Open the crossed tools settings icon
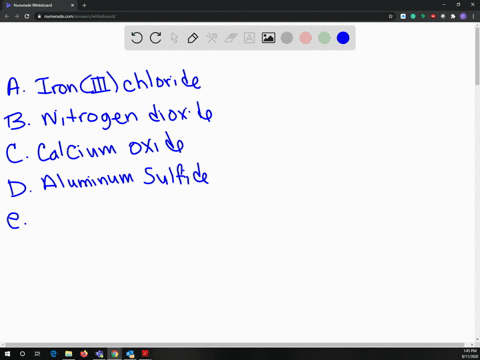 (212, 38)
